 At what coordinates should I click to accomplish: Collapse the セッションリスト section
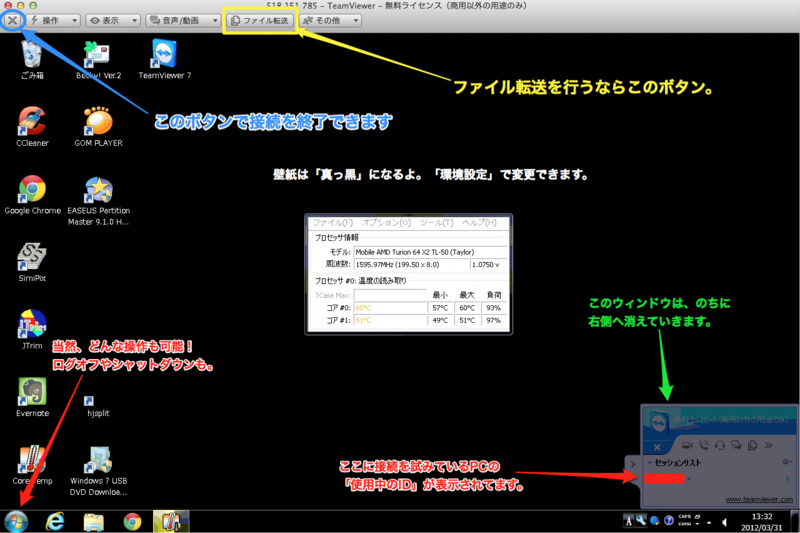pos(650,463)
